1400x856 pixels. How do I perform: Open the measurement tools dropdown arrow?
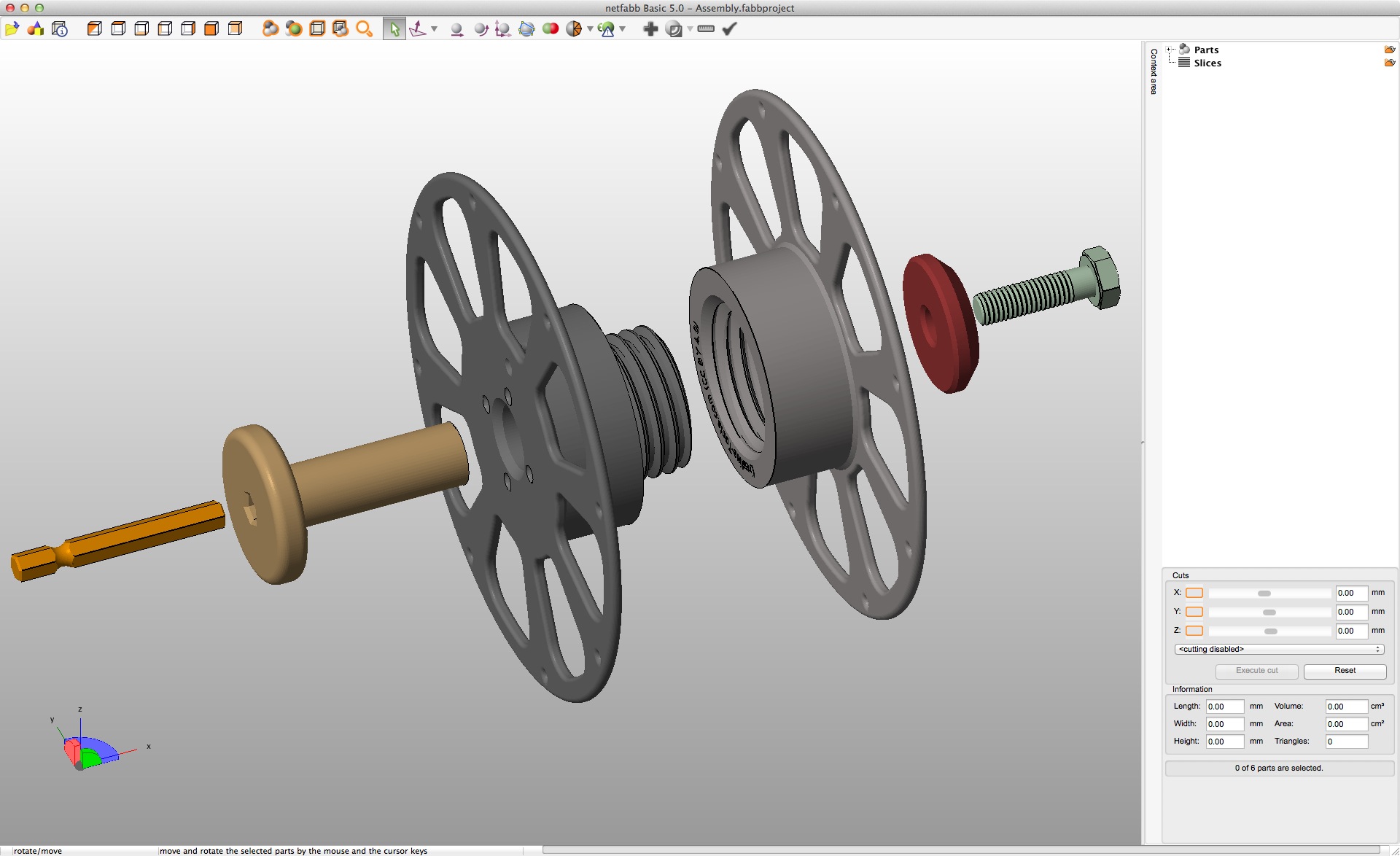click(x=435, y=30)
